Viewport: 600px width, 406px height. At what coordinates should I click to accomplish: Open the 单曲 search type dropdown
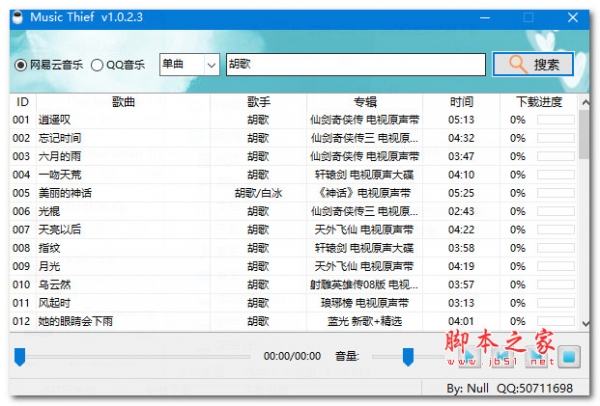[x=189, y=64]
